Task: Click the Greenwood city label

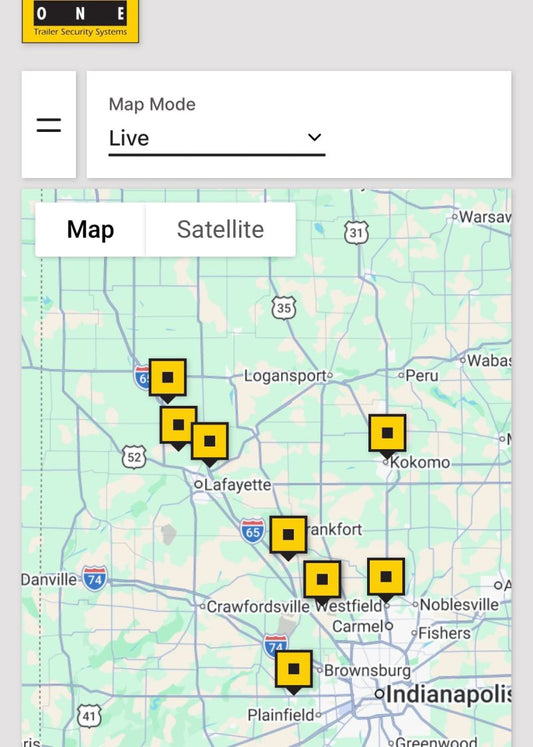Action: 436,741
